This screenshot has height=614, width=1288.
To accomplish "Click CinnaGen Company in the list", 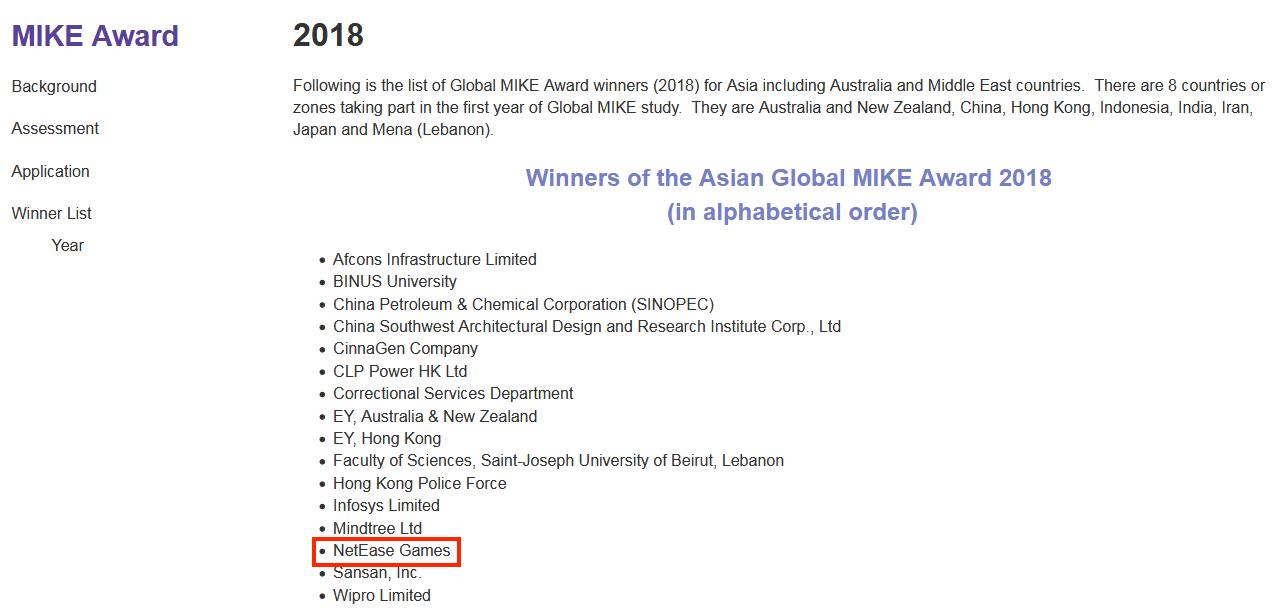I will pyautogui.click(x=405, y=348).
